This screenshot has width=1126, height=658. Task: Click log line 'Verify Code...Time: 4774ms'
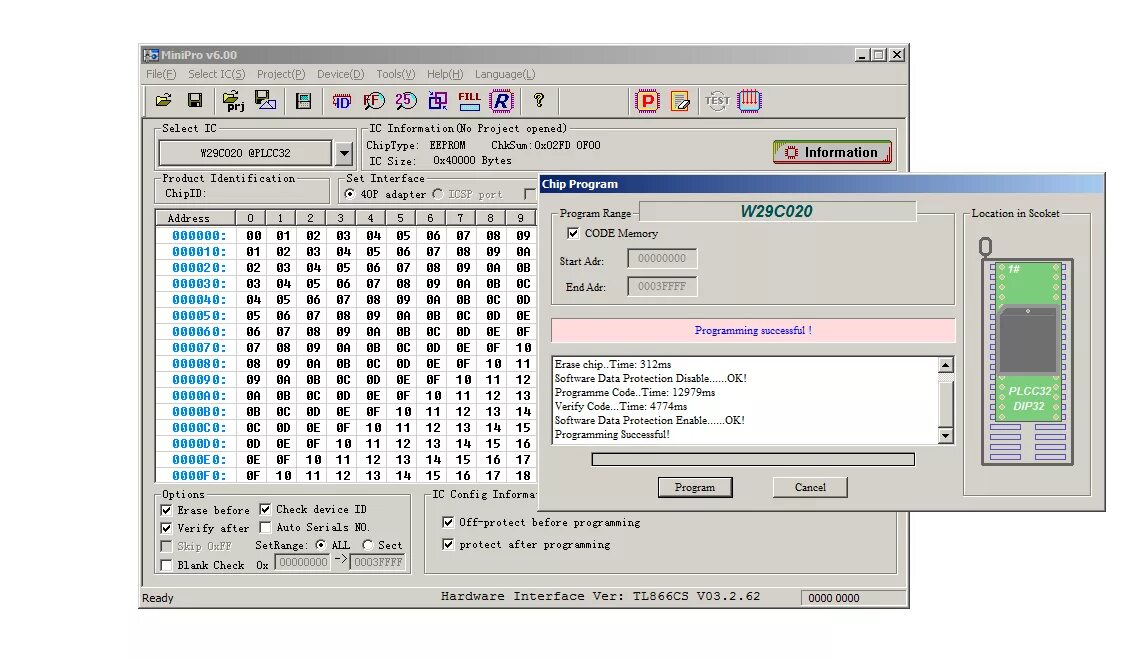click(x=620, y=407)
